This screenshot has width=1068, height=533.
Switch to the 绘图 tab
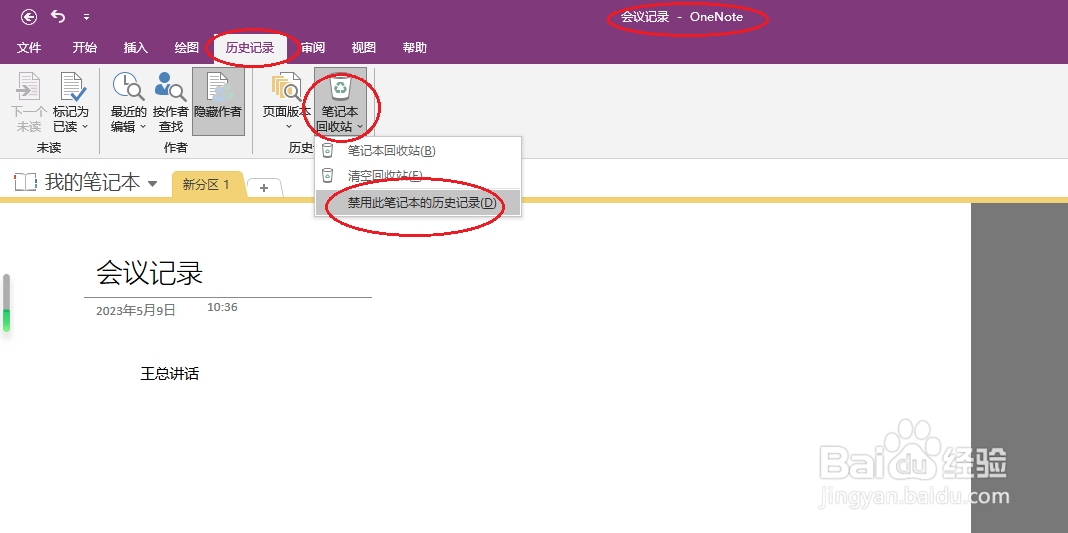tap(187, 48)
